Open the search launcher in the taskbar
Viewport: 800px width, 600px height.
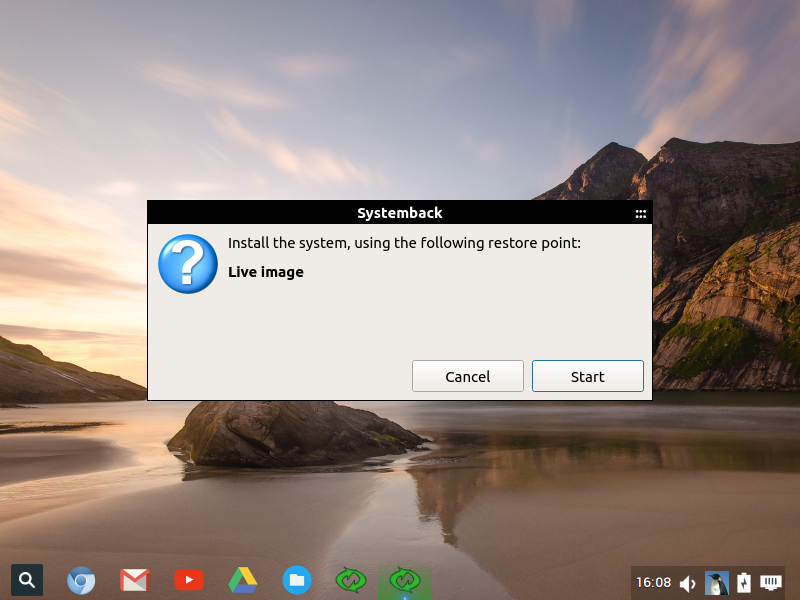pyautogui.click(x=27, y=580)
